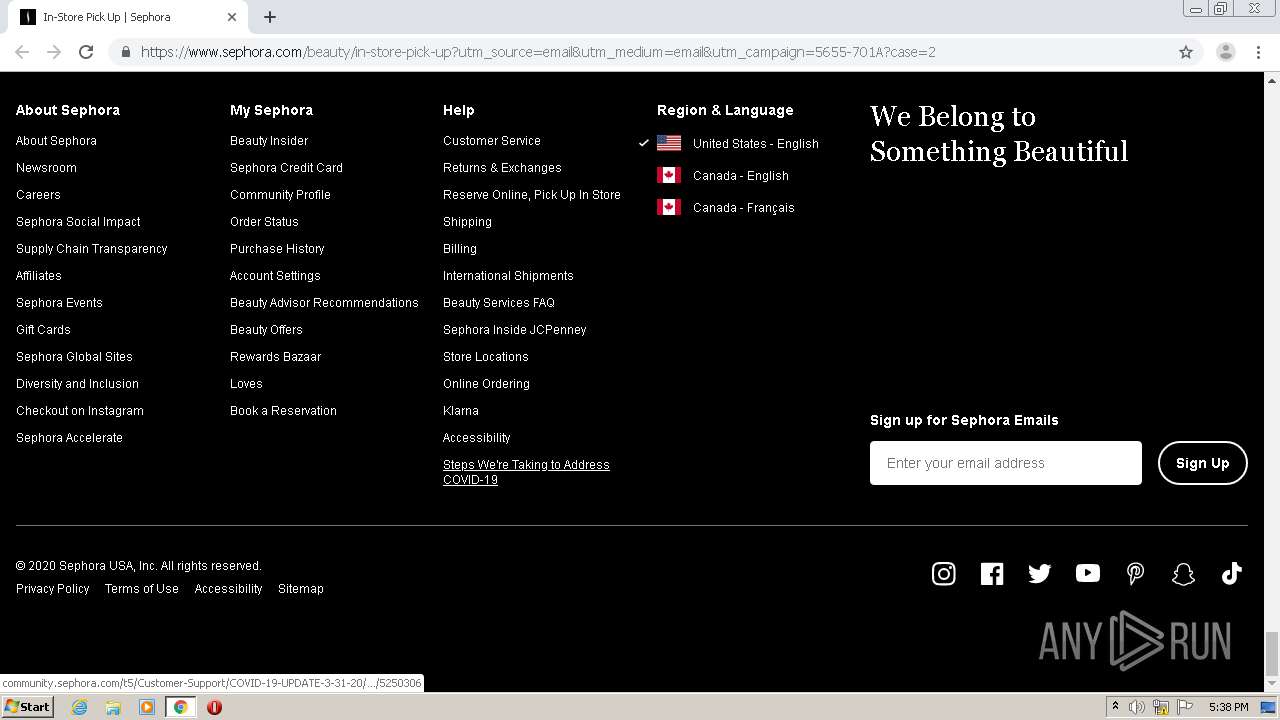Open the Careers link

pyautogui.click(x=38, y=195)
